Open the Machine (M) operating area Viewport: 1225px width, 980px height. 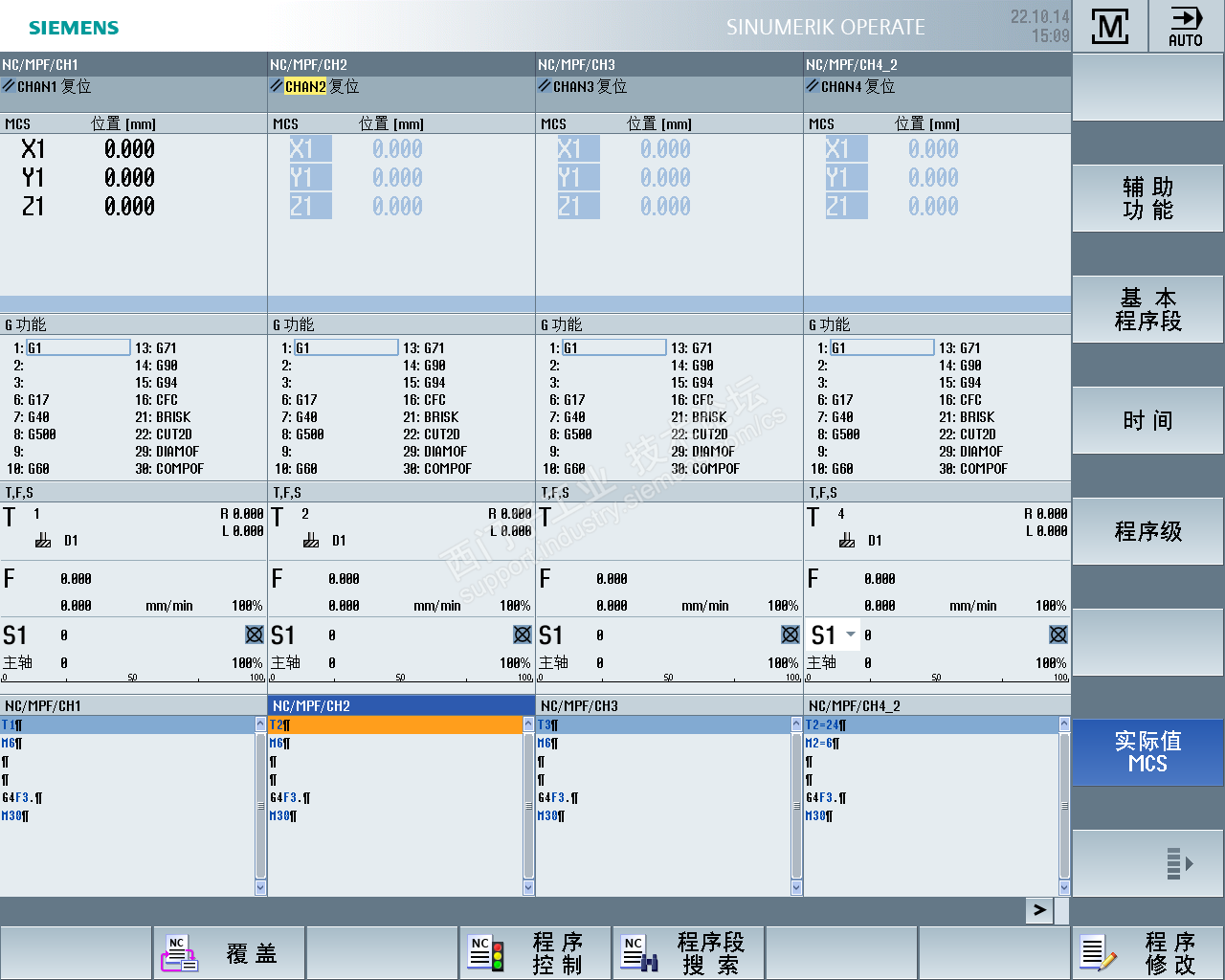pyautogui.click(x=1110, y=26)
